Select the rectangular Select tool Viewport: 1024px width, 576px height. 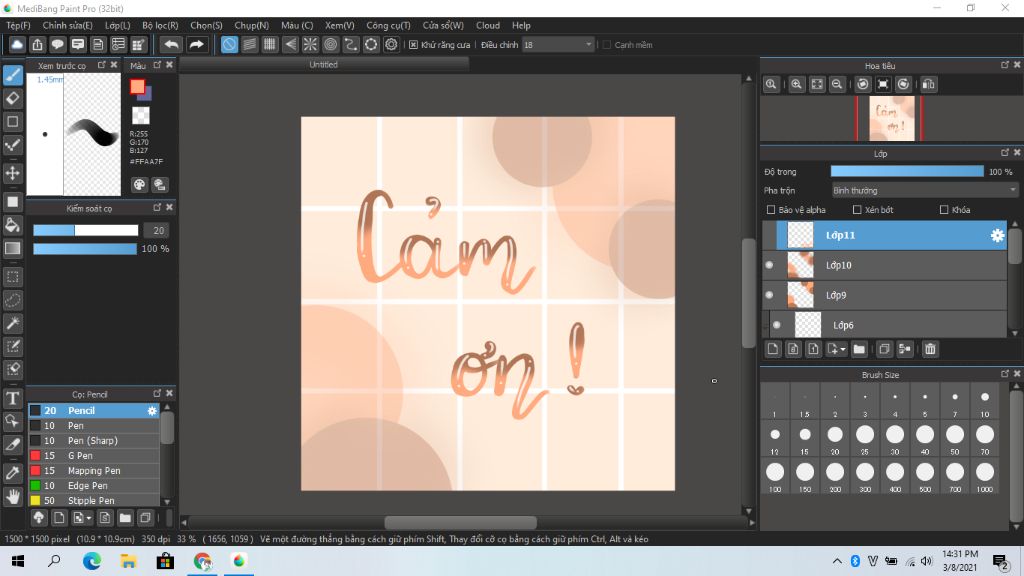point(12,277)
